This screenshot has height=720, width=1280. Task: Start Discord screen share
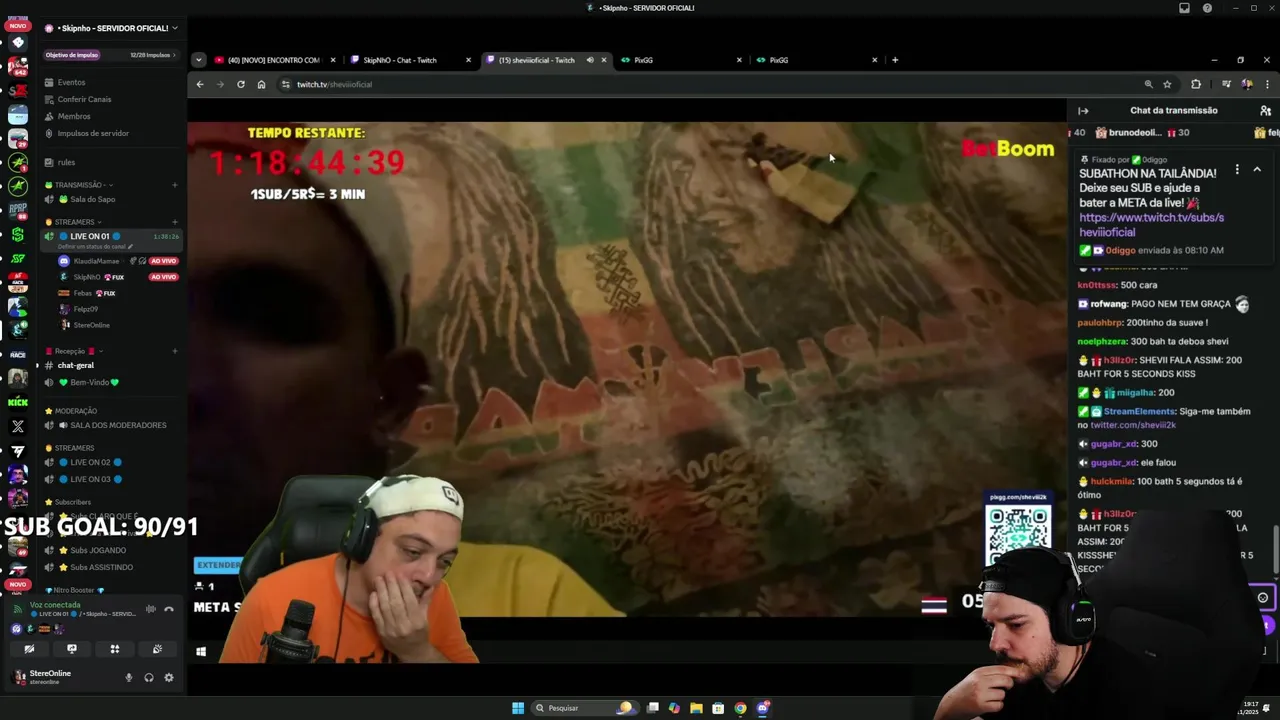tap(72, 649)
